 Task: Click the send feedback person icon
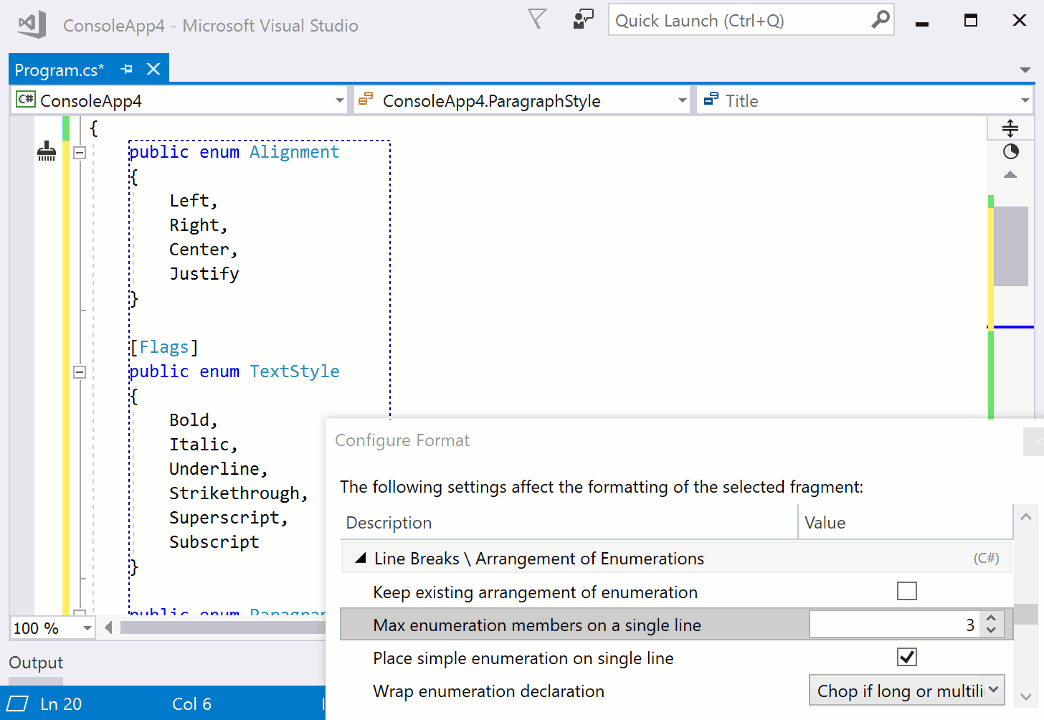point(583,19)
